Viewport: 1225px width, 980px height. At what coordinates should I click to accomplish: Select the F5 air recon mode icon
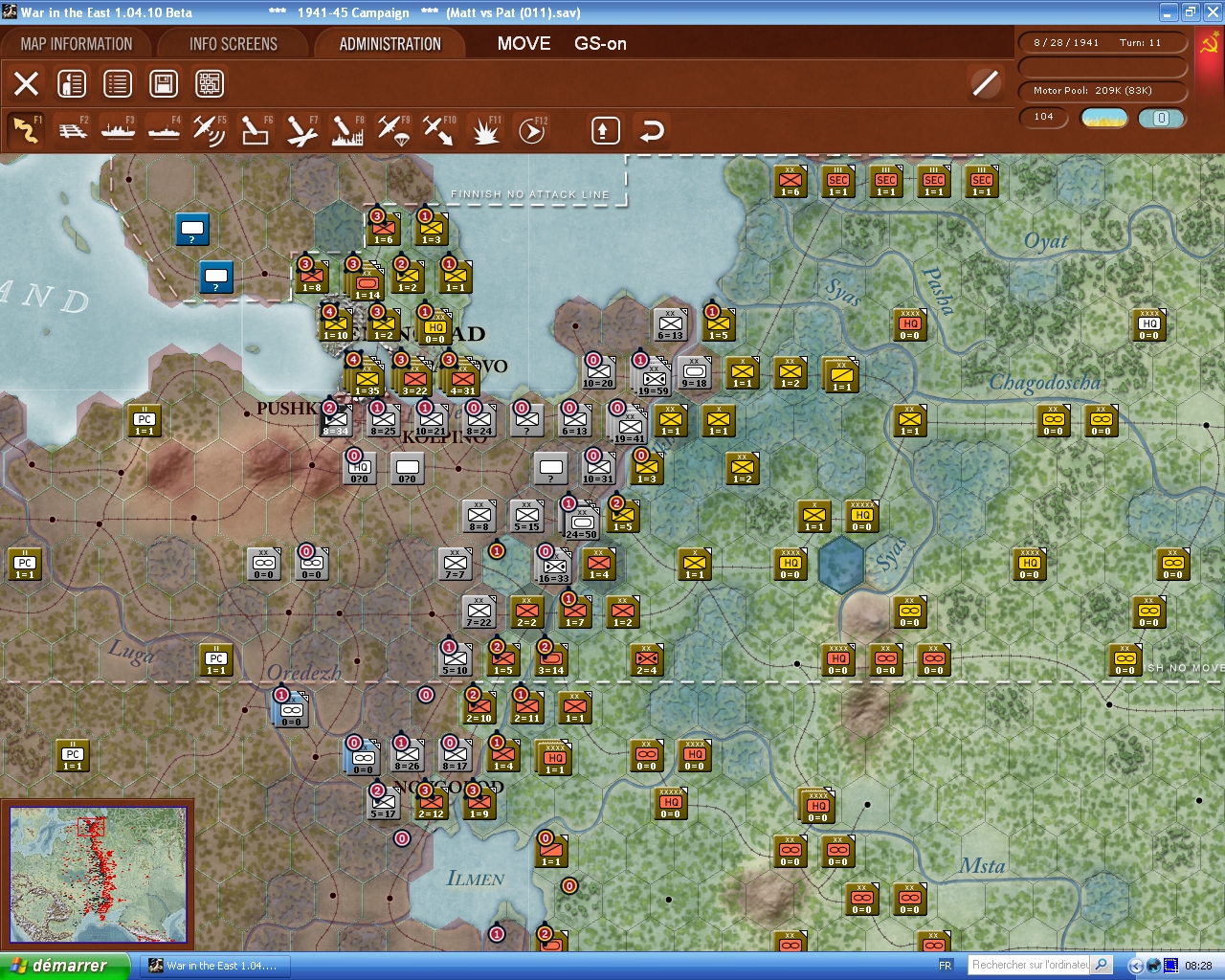[210, 130]
